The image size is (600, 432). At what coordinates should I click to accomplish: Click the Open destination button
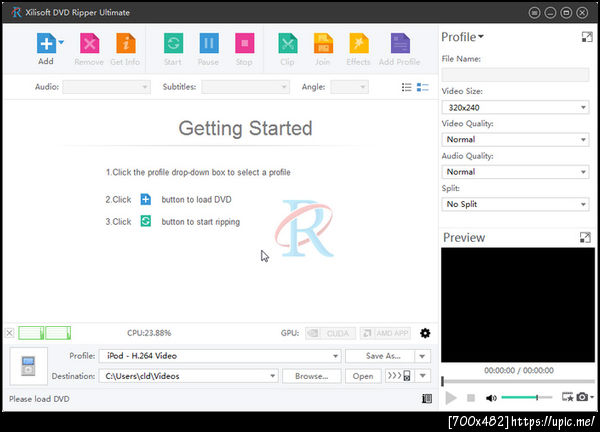tap(363, 376)
